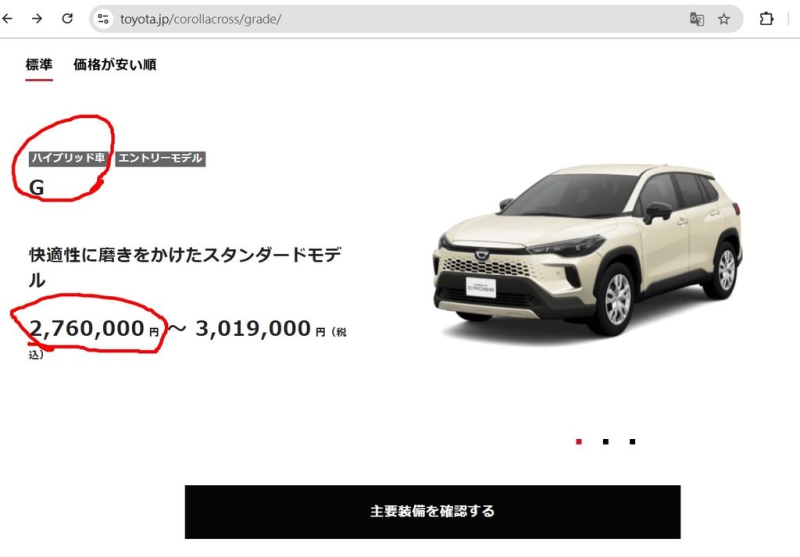Image resolution: width=800 pixels, height=557 pixels.
Task: Select the first red carousel dot
Action: [579, 442]
